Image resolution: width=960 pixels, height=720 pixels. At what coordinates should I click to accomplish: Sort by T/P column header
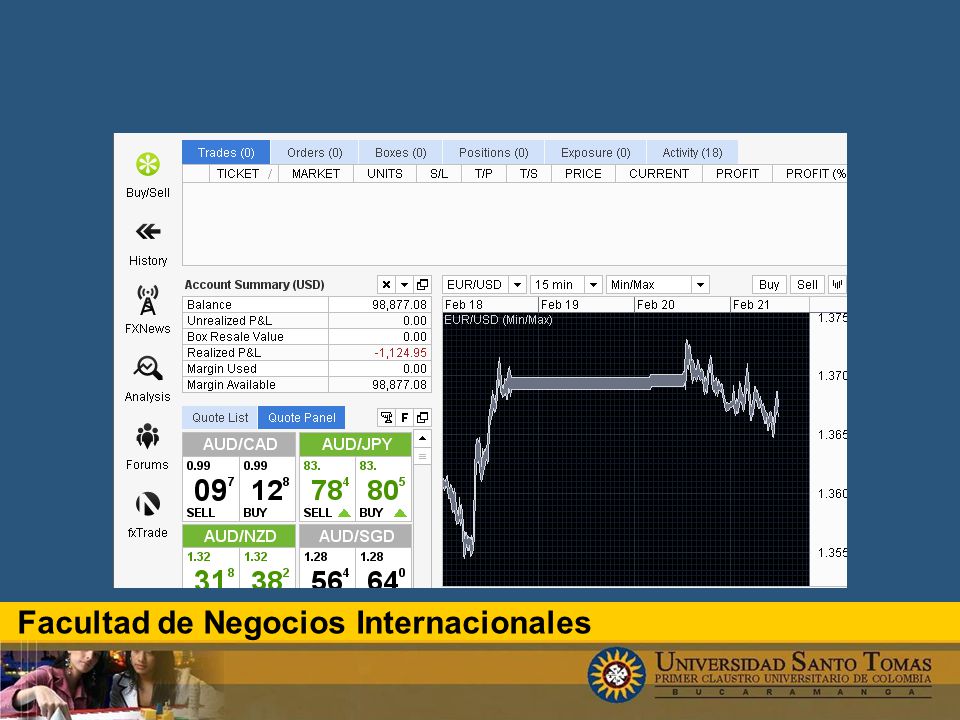pos(484,174)
